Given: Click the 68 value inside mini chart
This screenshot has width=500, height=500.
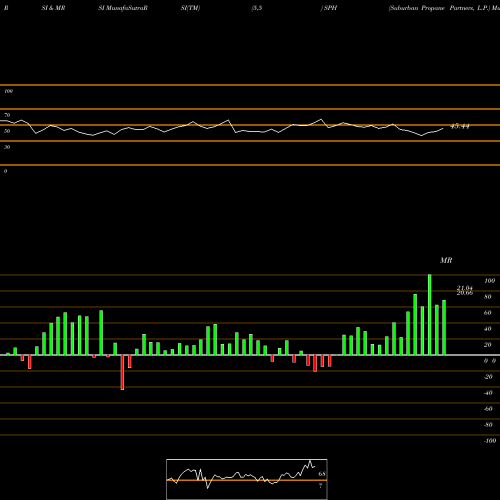Looking at the screenshot, I should pyautogui.click(x=322, y=474).
